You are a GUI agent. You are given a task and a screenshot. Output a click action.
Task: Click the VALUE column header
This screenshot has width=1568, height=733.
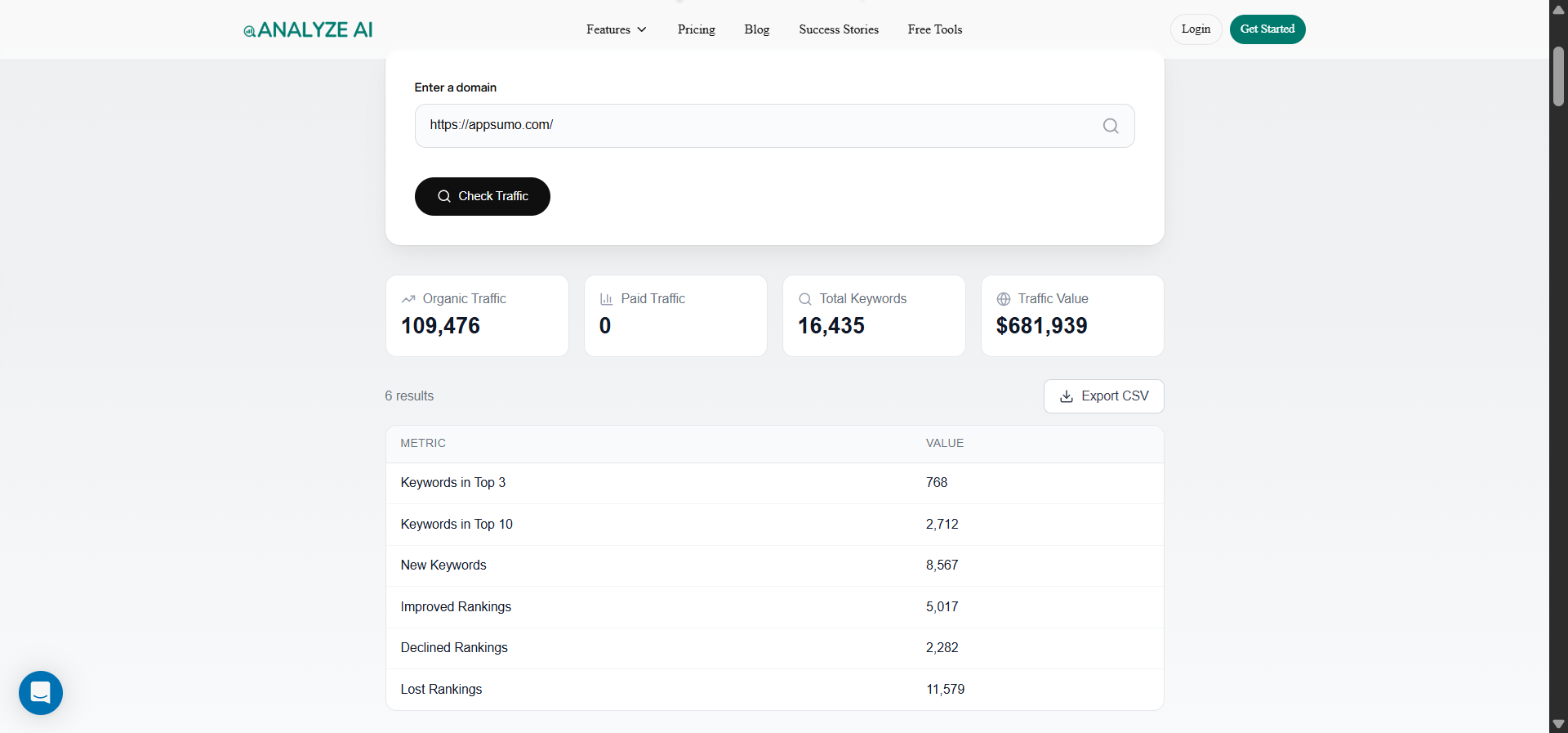(x=945, y=443)
